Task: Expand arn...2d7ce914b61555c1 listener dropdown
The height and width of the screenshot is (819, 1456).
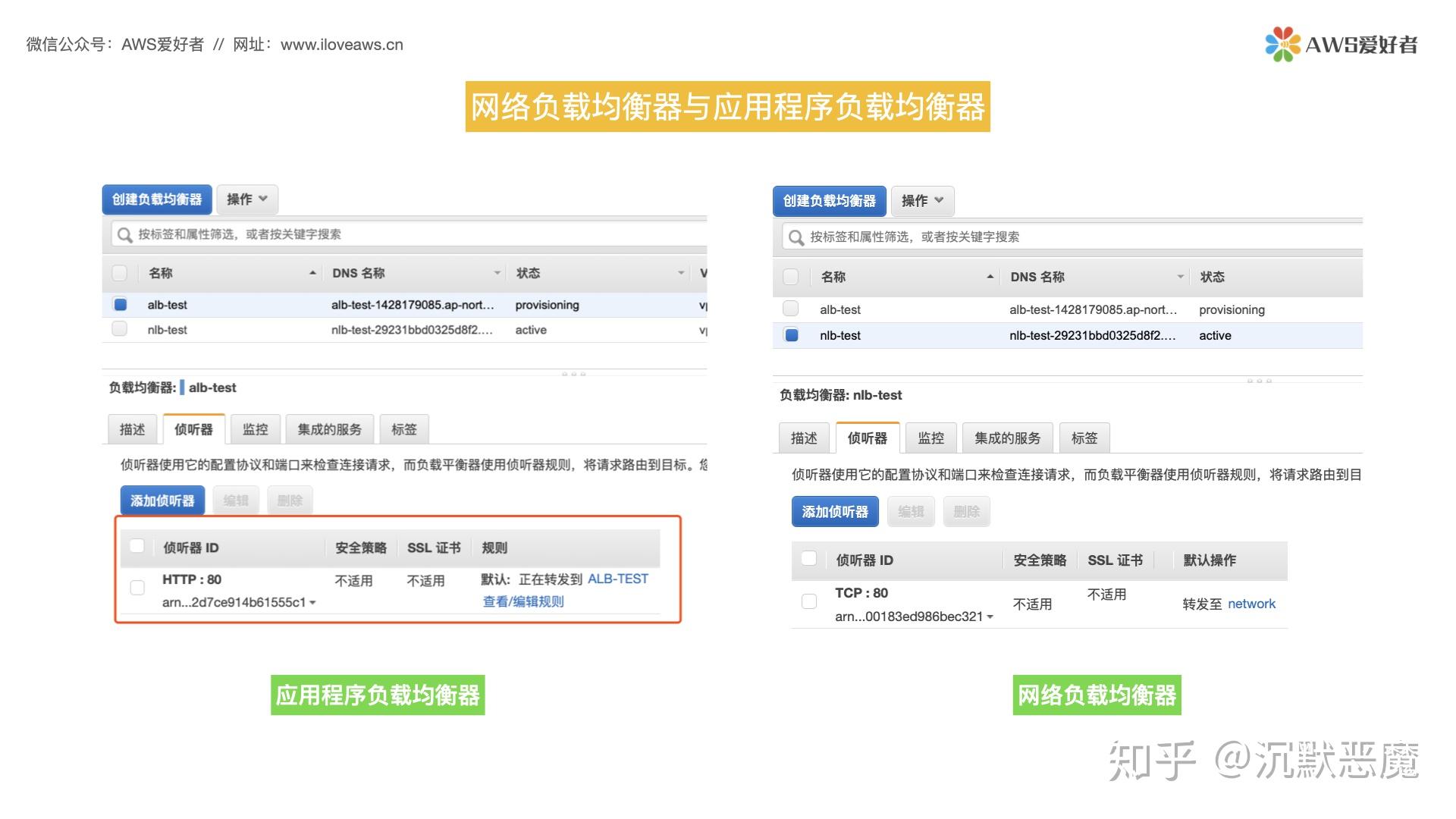Action: click(312, 603)
